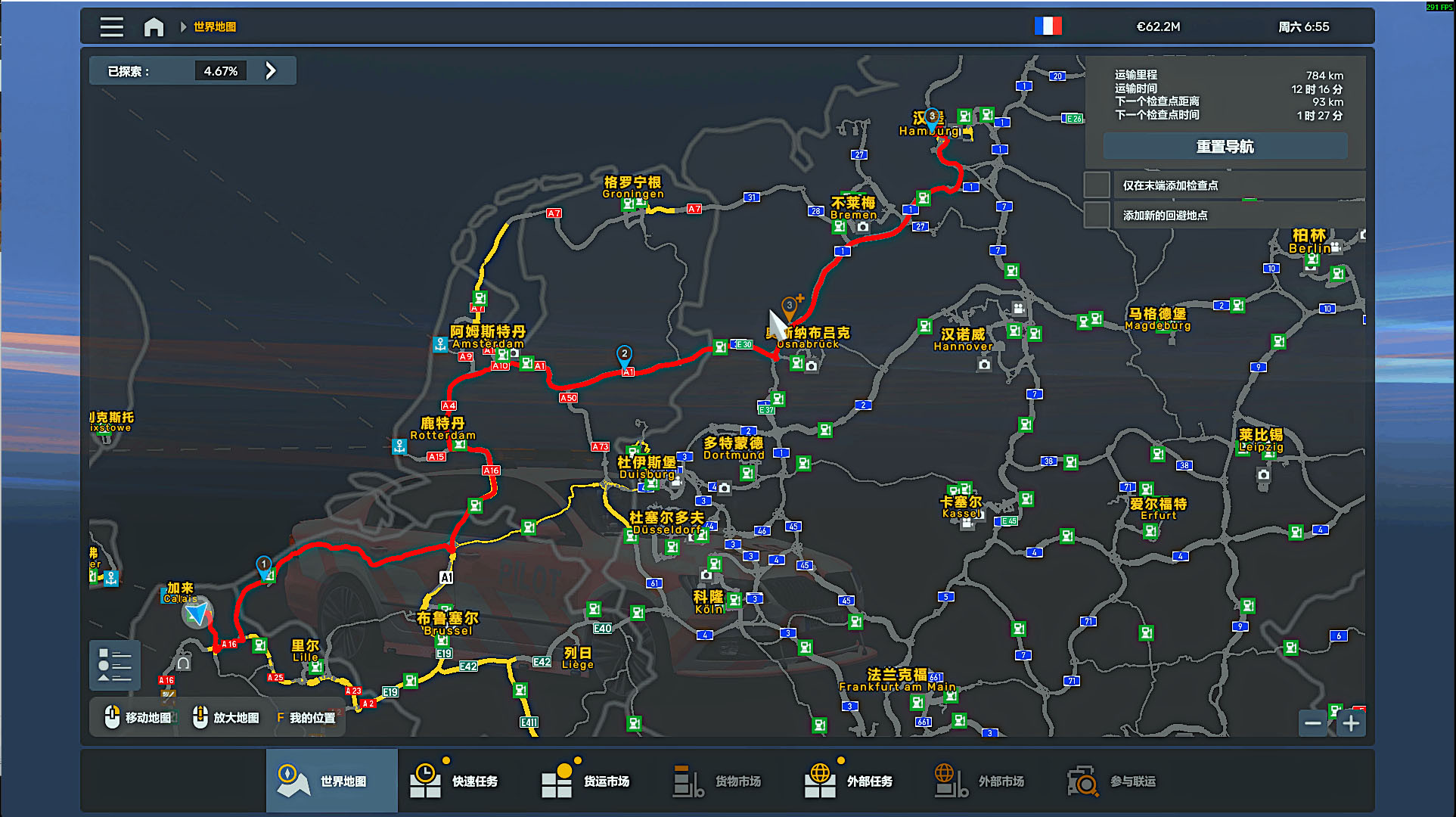Zoom out with the minus button

click(1313, 723)
